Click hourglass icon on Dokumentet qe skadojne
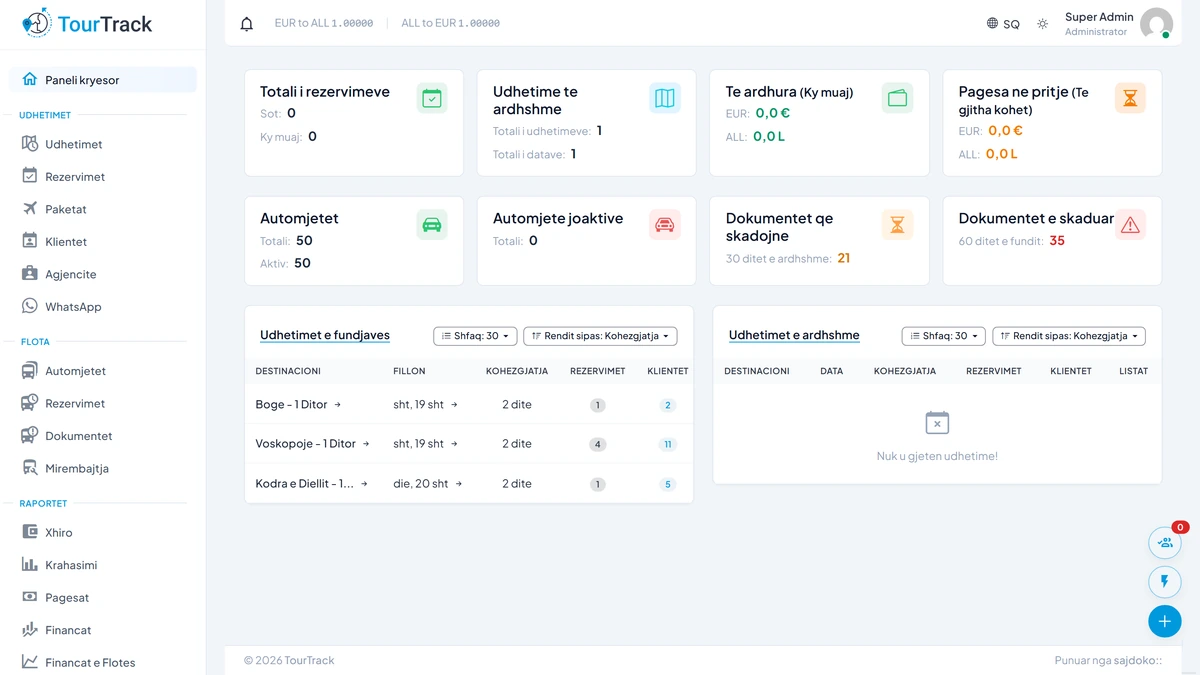The image size is (1200, 675). pos(898,225)
